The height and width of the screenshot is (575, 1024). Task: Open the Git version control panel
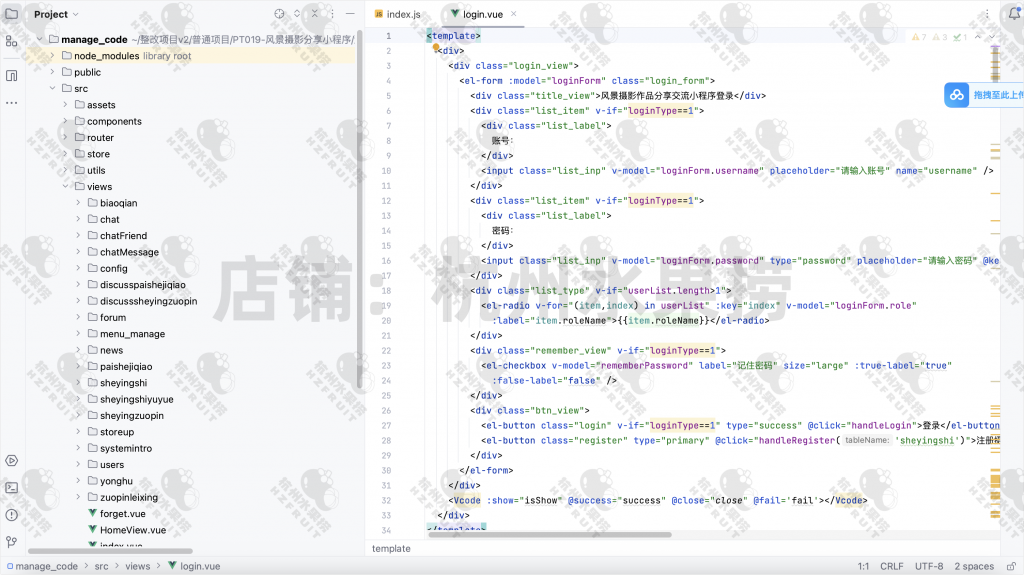point(12,542)
